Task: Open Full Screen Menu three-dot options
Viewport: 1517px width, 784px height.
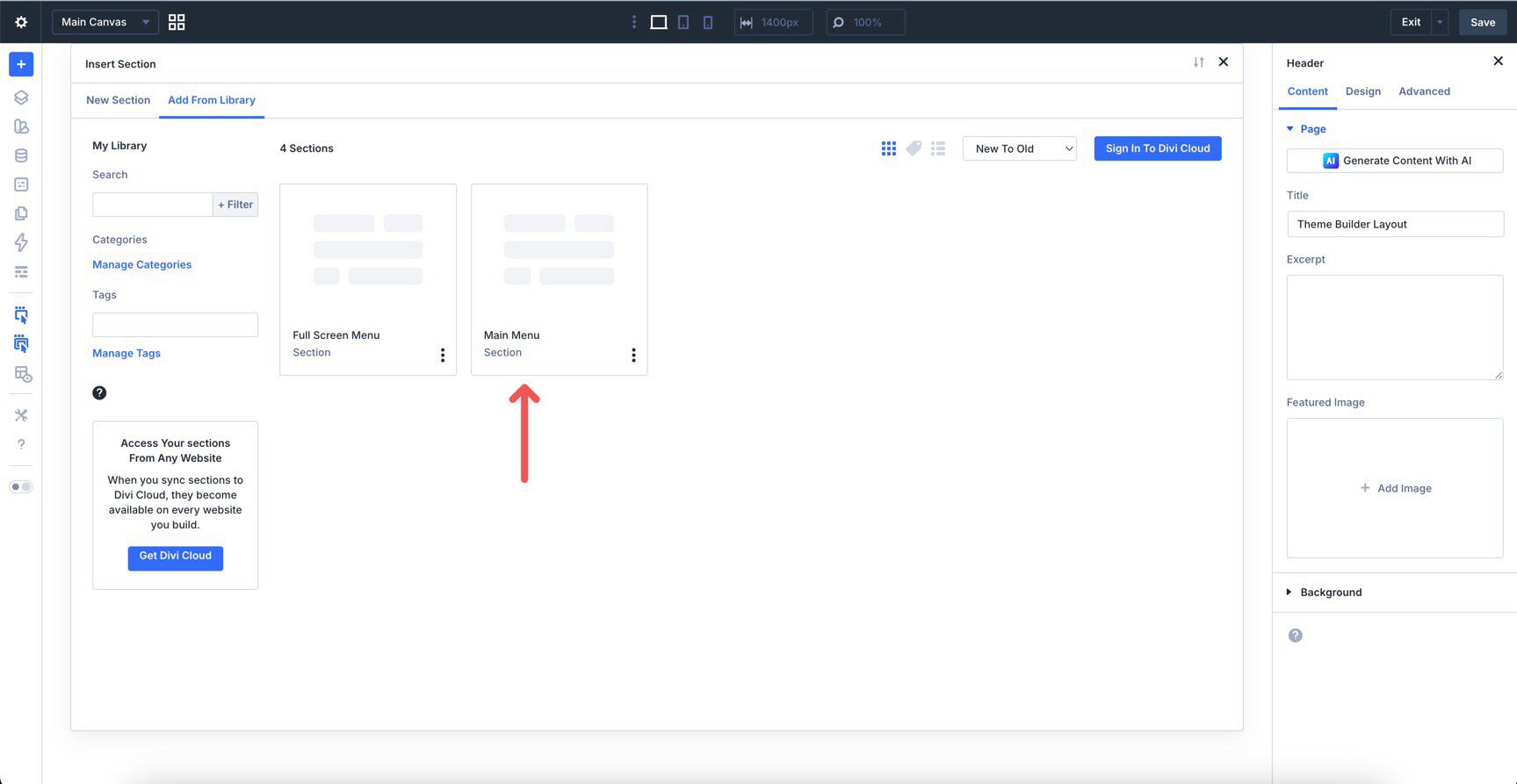Action: tap(443, 355)
